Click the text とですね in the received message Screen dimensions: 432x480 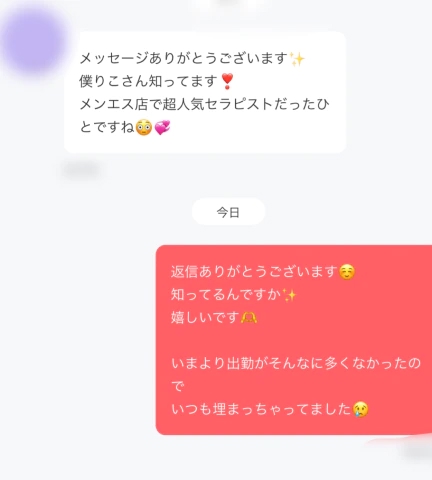click(x=107, y=127)
